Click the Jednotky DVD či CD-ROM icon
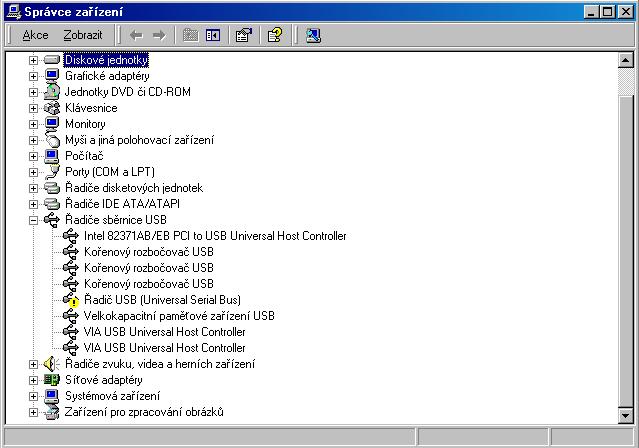Screen dimensions: 639x448 tap(53, 92)
